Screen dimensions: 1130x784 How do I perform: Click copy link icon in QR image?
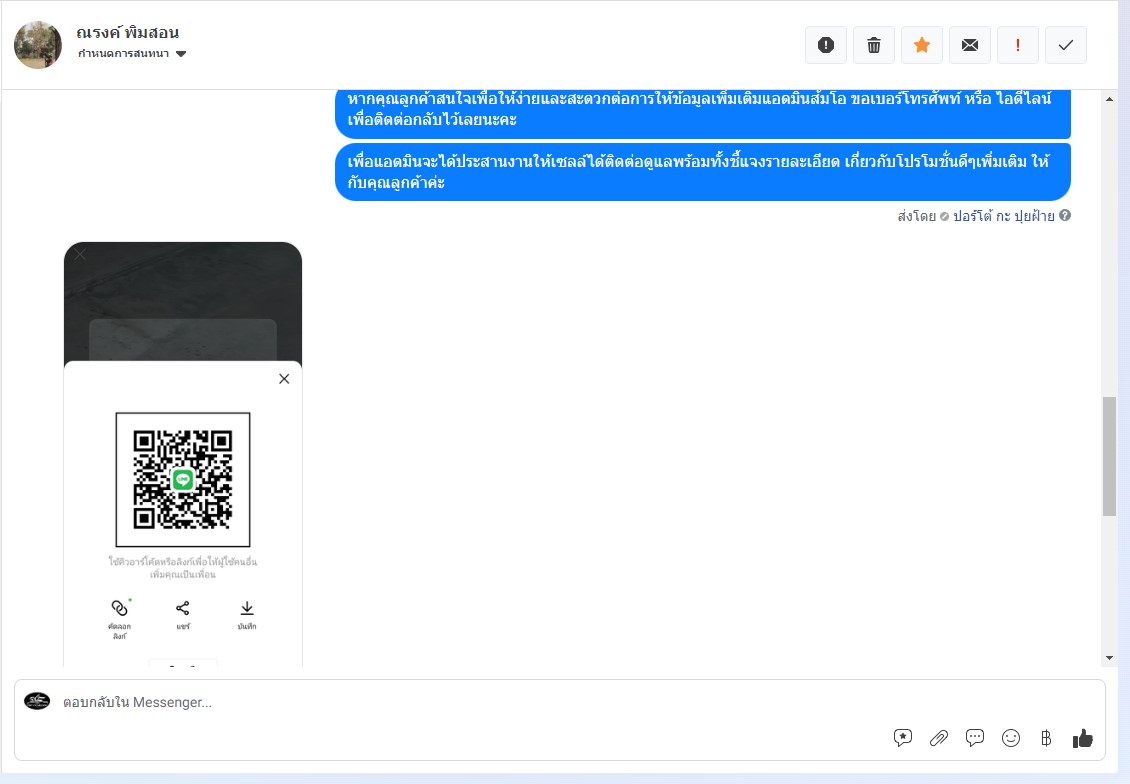(x=120, y=608)
